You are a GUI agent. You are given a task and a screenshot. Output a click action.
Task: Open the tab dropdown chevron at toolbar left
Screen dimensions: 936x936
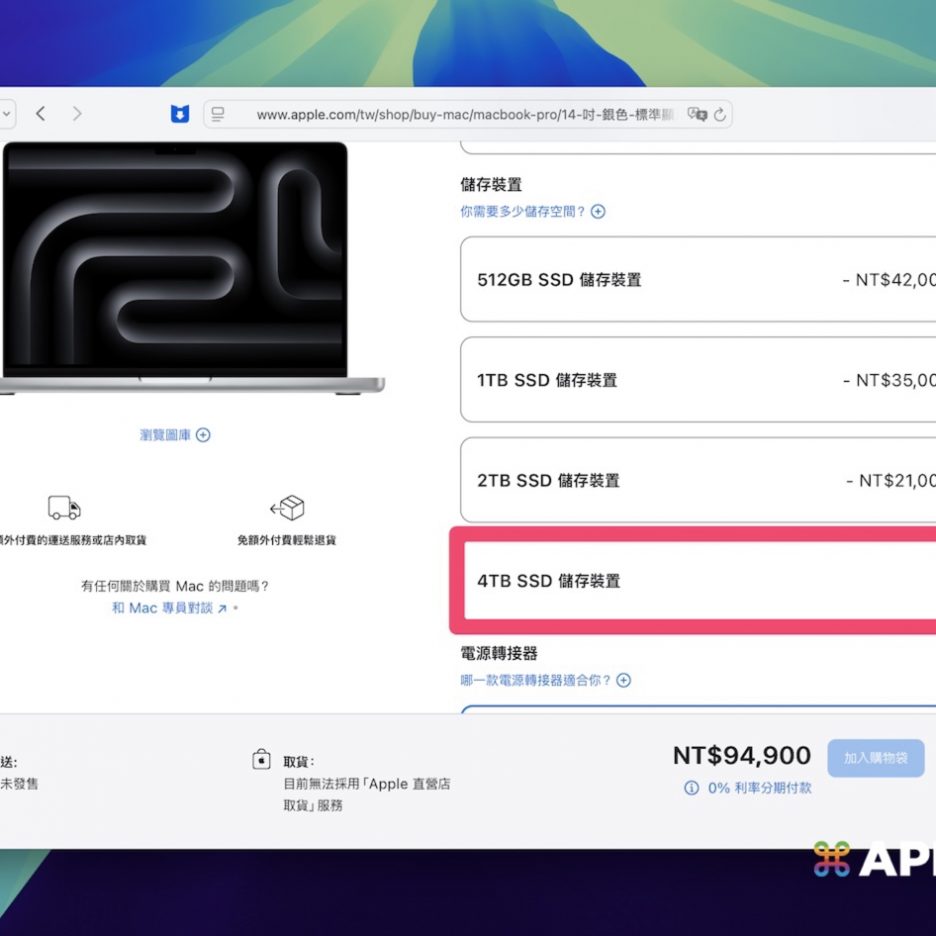point(6,114)
